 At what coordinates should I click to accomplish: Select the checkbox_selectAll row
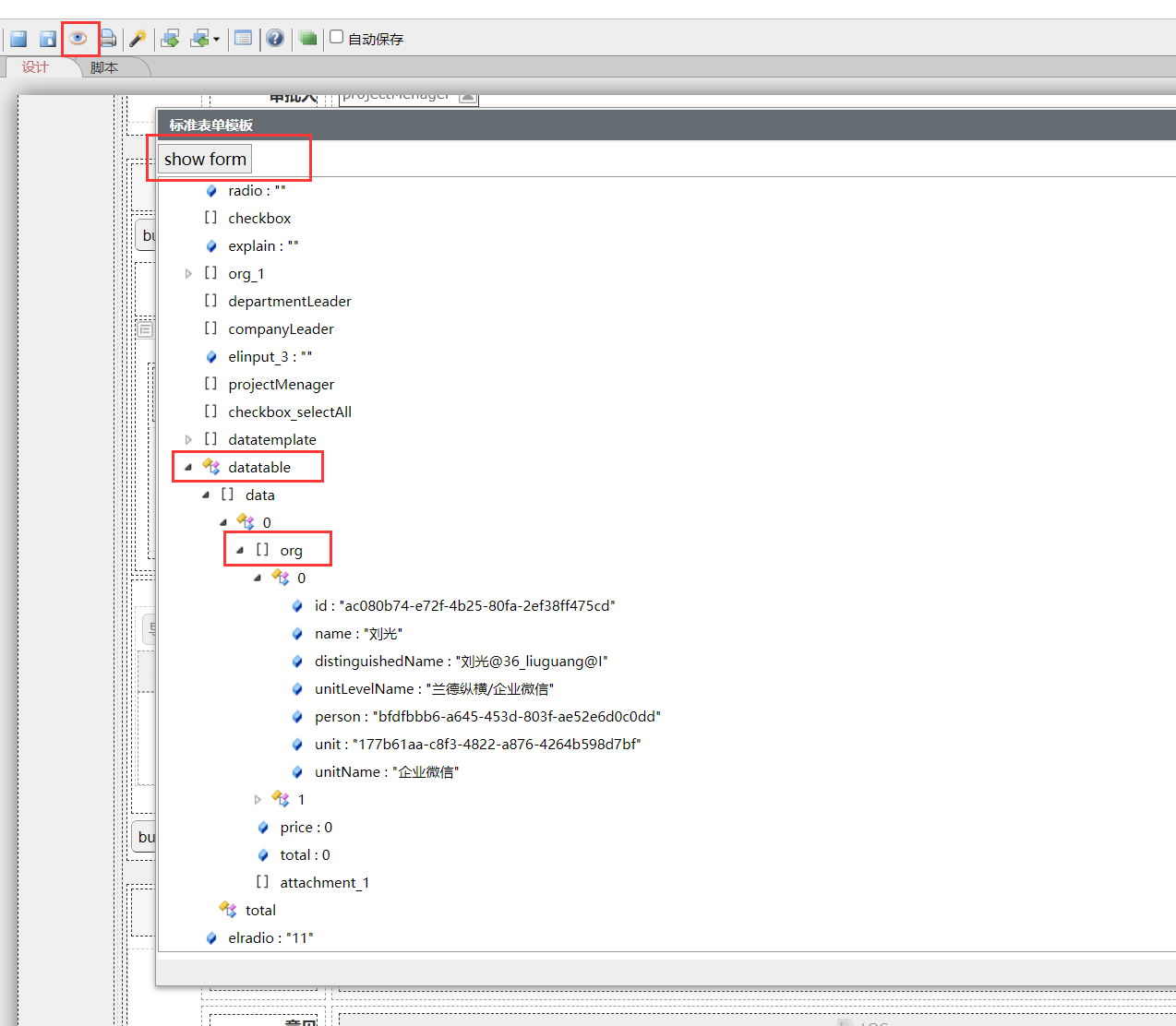pos(290,412)
